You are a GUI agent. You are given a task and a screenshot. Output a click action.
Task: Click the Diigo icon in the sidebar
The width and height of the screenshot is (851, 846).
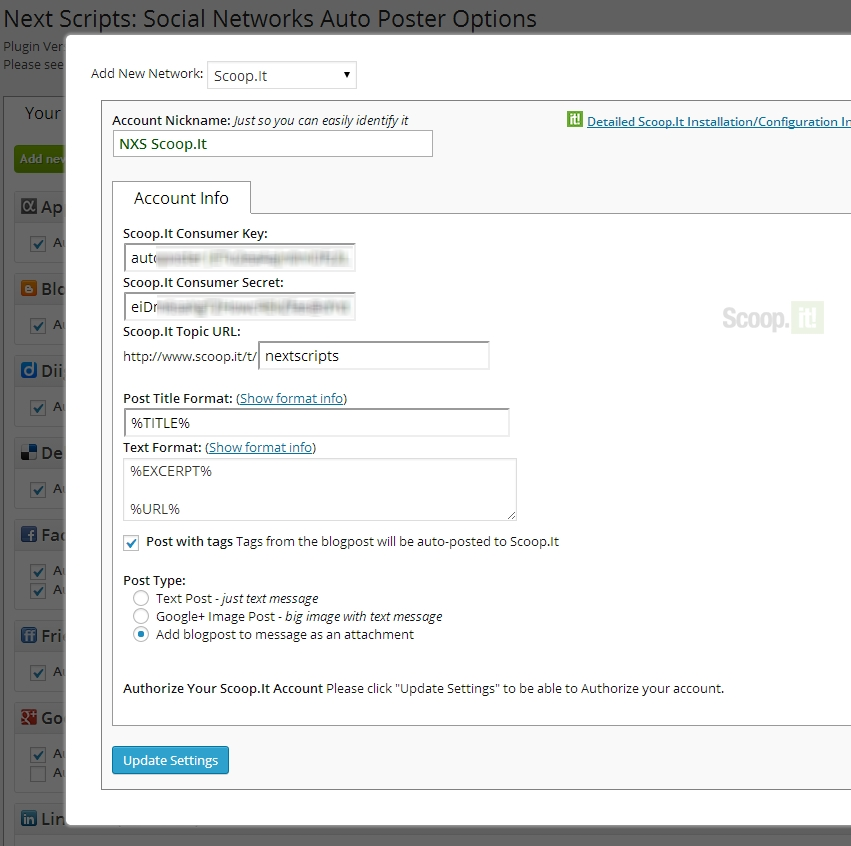tap(28, 370)
